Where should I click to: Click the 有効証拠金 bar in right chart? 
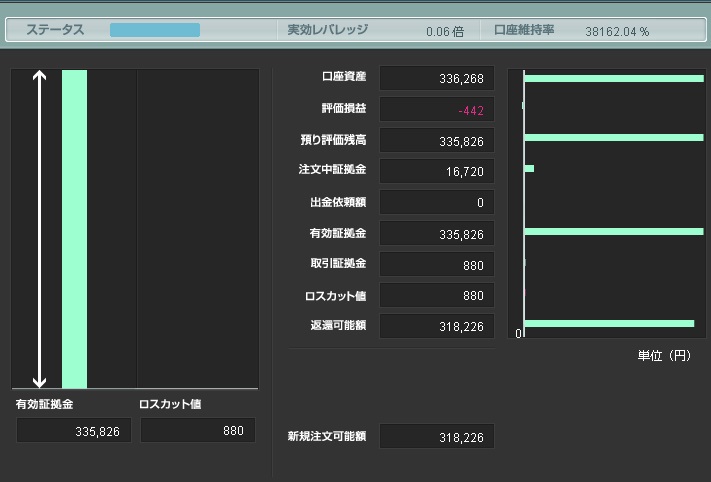[614, 232]
